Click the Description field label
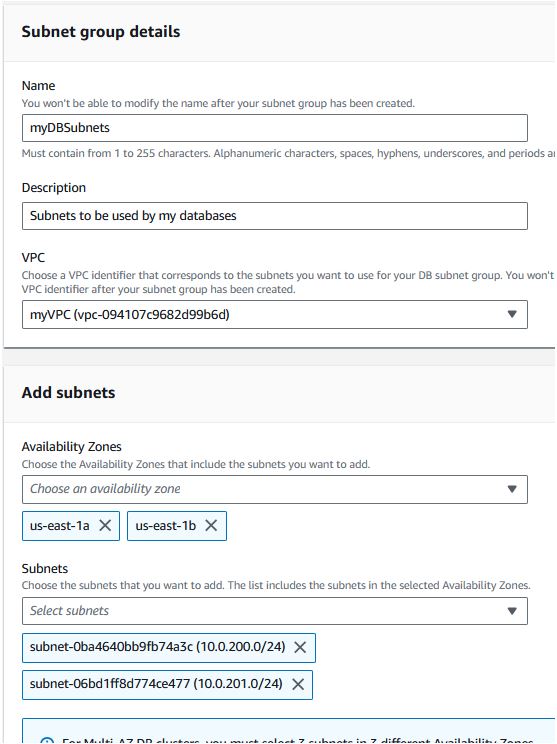Viewport: 557px width, 744px height. click(x=54, y=188)
